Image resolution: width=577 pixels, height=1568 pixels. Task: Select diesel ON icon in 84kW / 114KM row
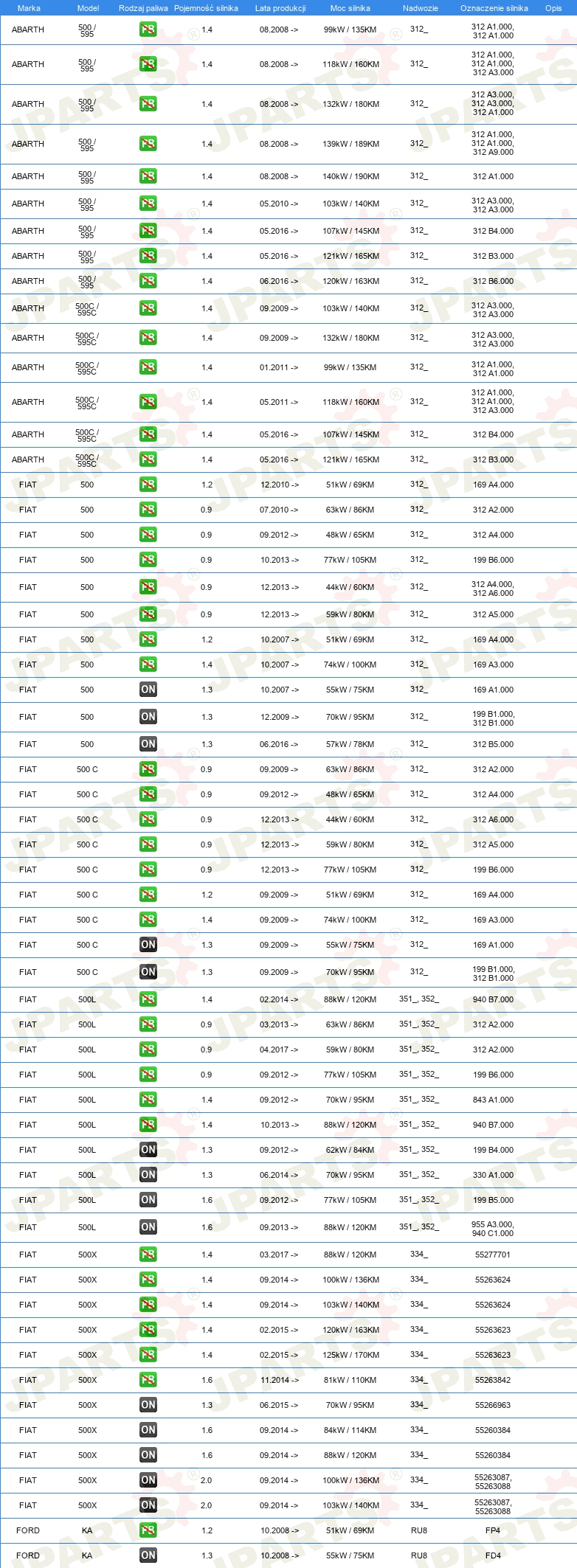point(148,1430)
